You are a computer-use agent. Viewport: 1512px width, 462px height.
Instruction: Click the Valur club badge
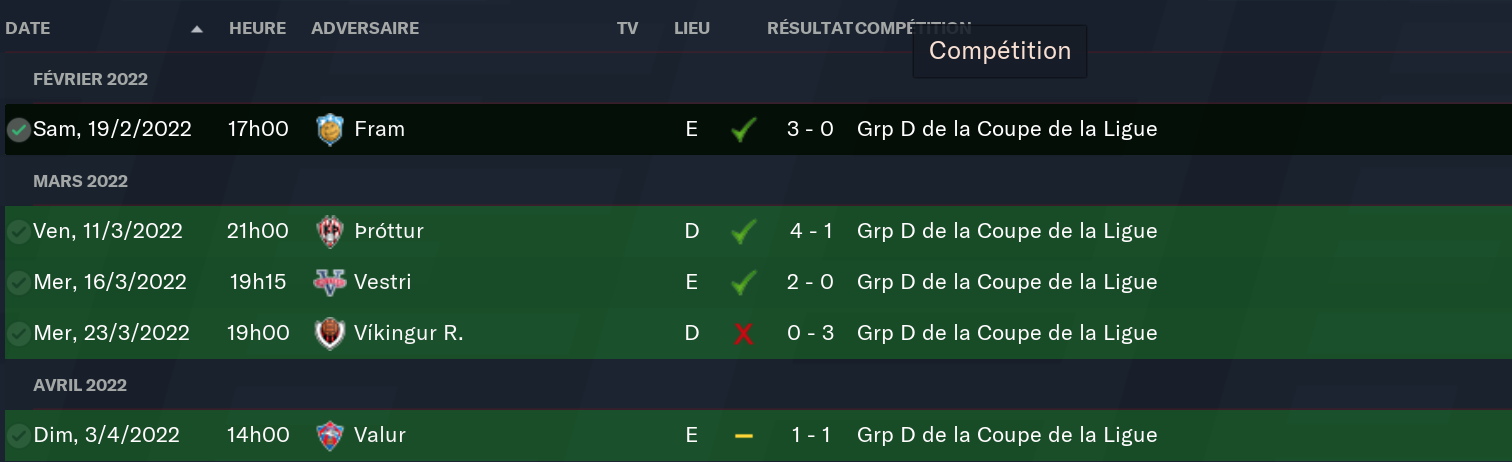(x=329, y=436)
